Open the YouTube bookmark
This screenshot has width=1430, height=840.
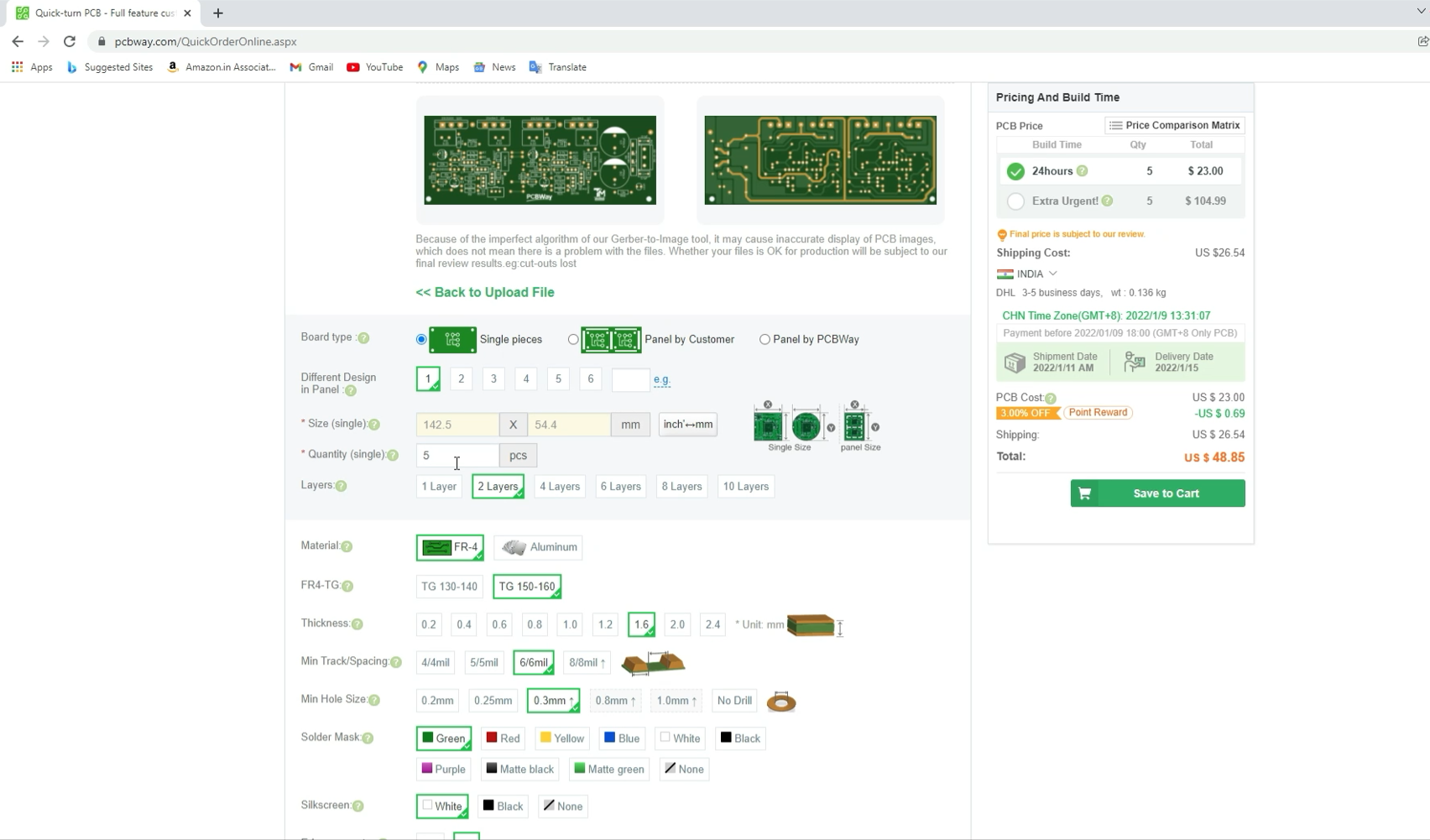pyautogui.click(x=375, y=67)
